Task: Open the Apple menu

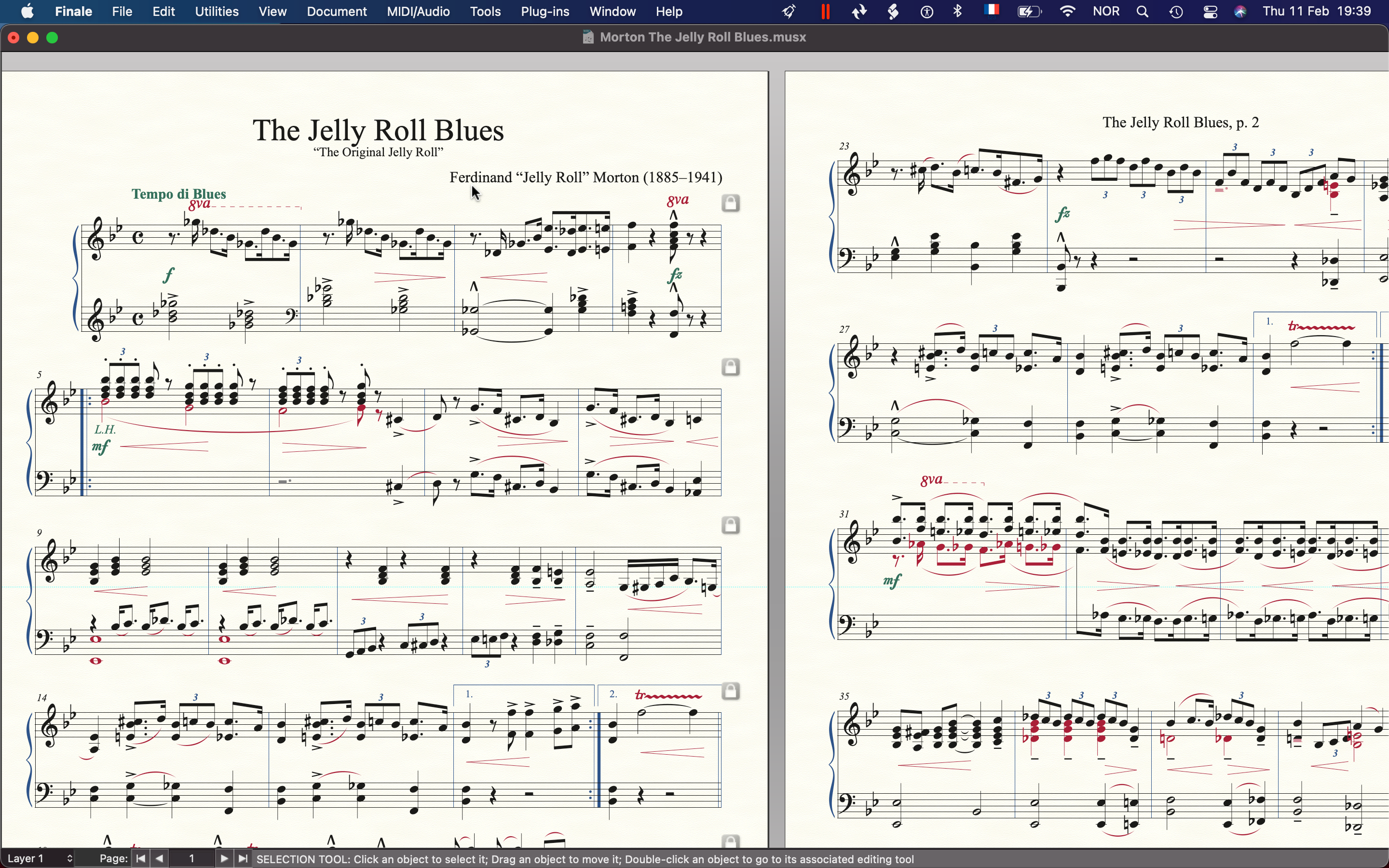Action: [x=27, y=12]
